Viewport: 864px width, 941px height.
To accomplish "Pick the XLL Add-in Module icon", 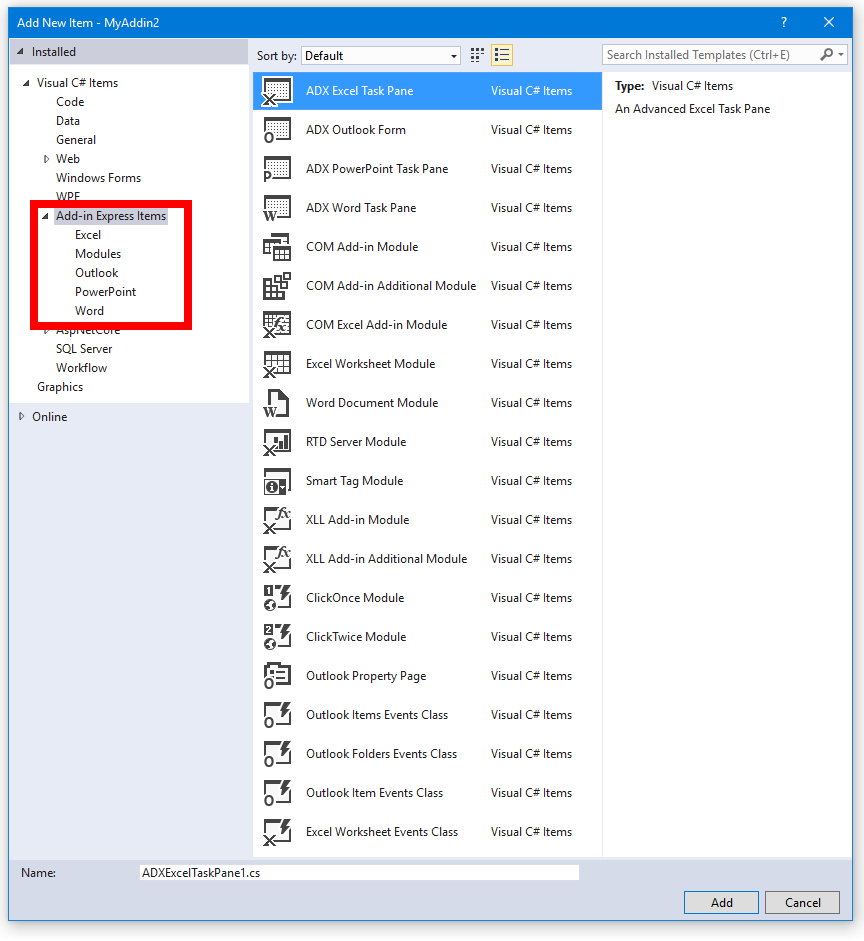I will coord(277,520).
